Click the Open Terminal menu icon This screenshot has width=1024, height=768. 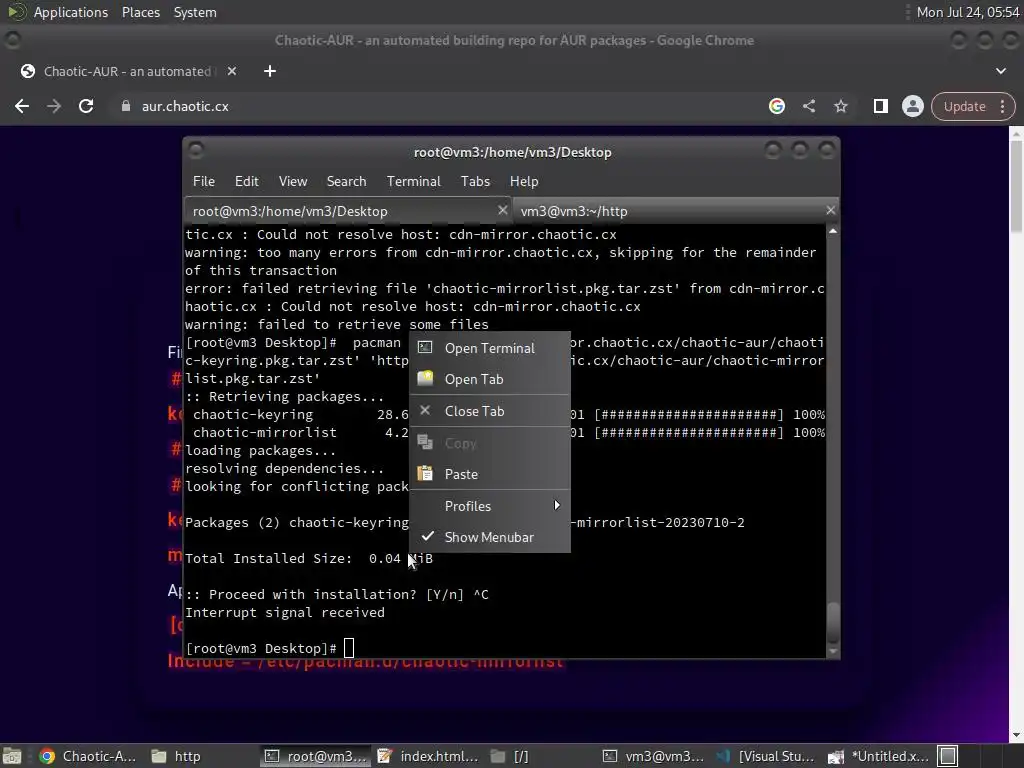click(x=425, y=347)
